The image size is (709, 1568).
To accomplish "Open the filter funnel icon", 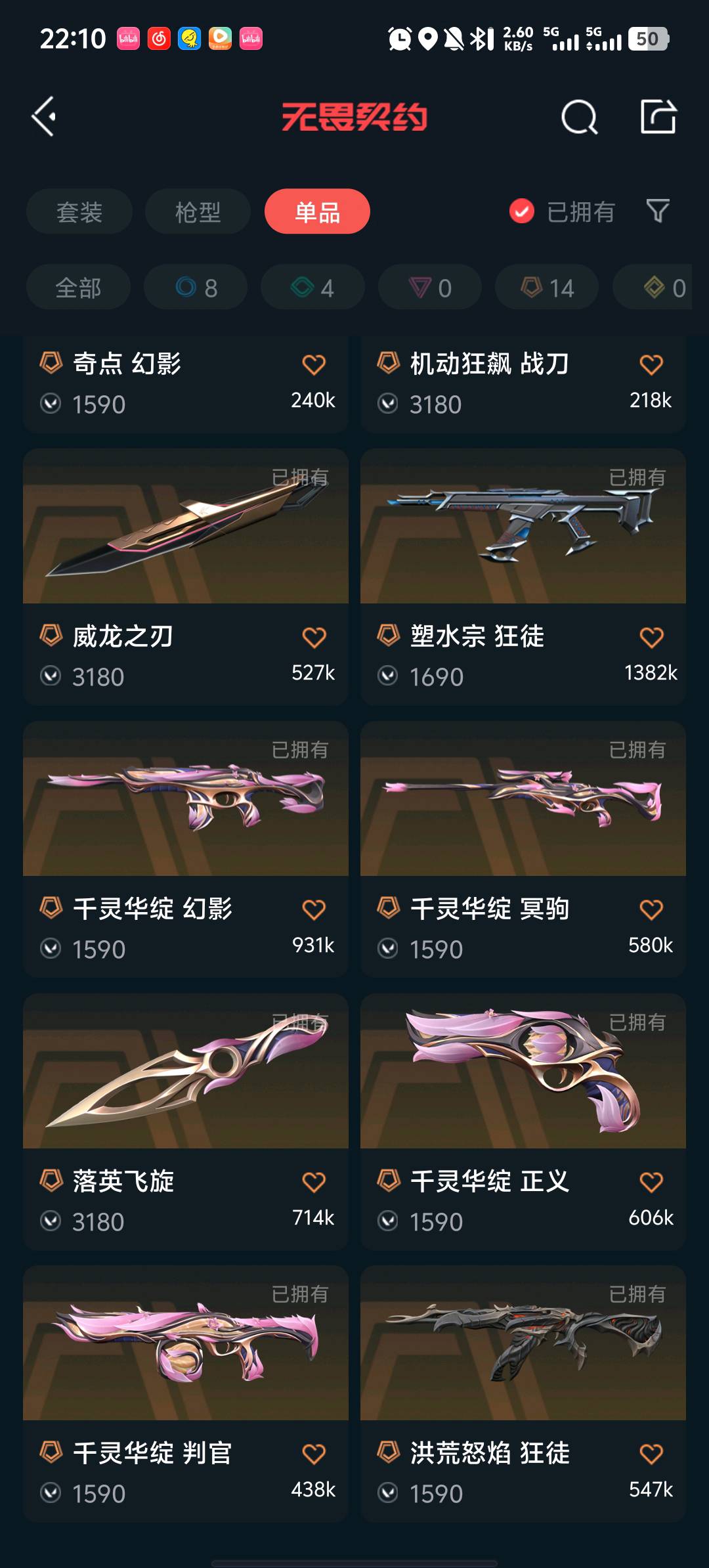I will tap(658, 211).
